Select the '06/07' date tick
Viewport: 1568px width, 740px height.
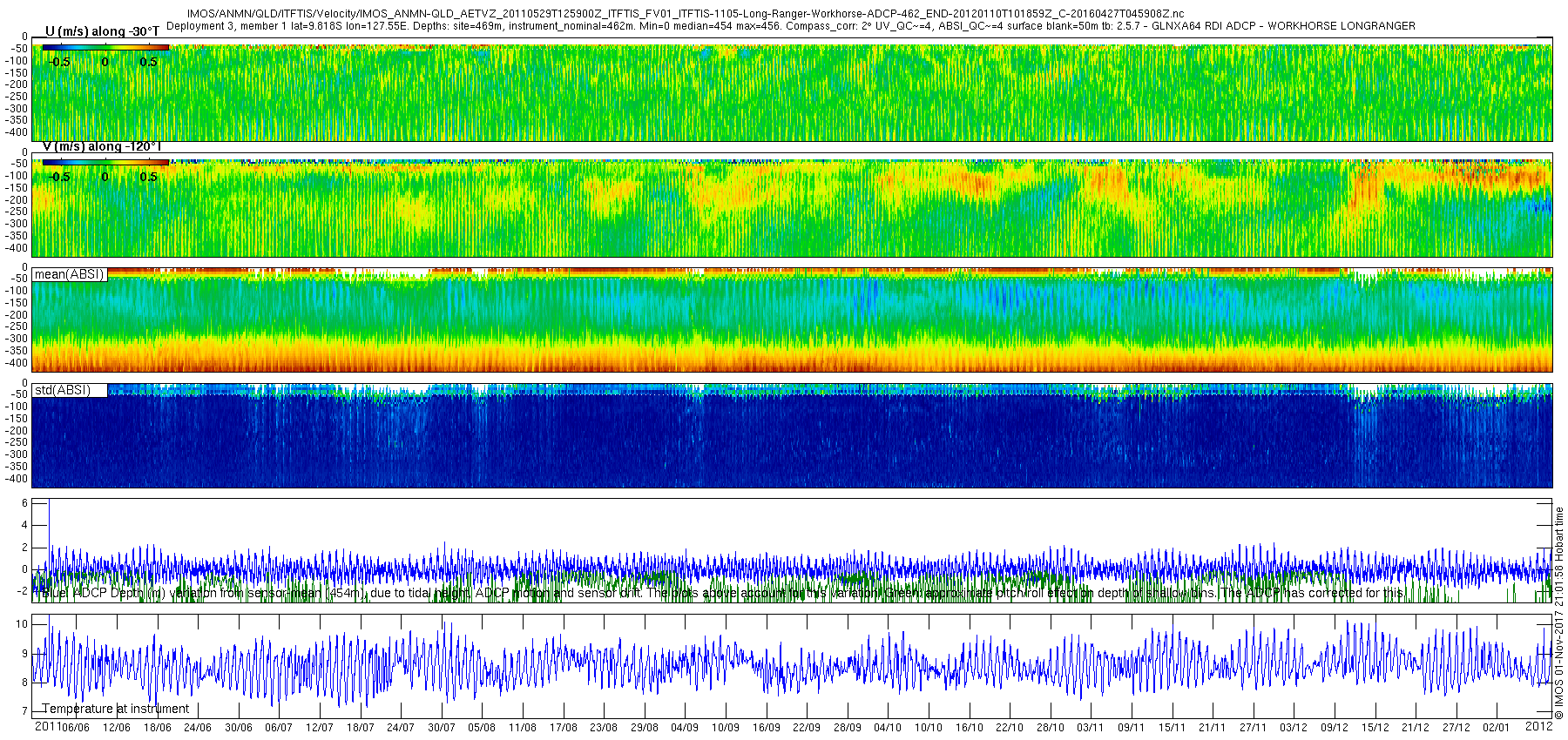(279, 728)
